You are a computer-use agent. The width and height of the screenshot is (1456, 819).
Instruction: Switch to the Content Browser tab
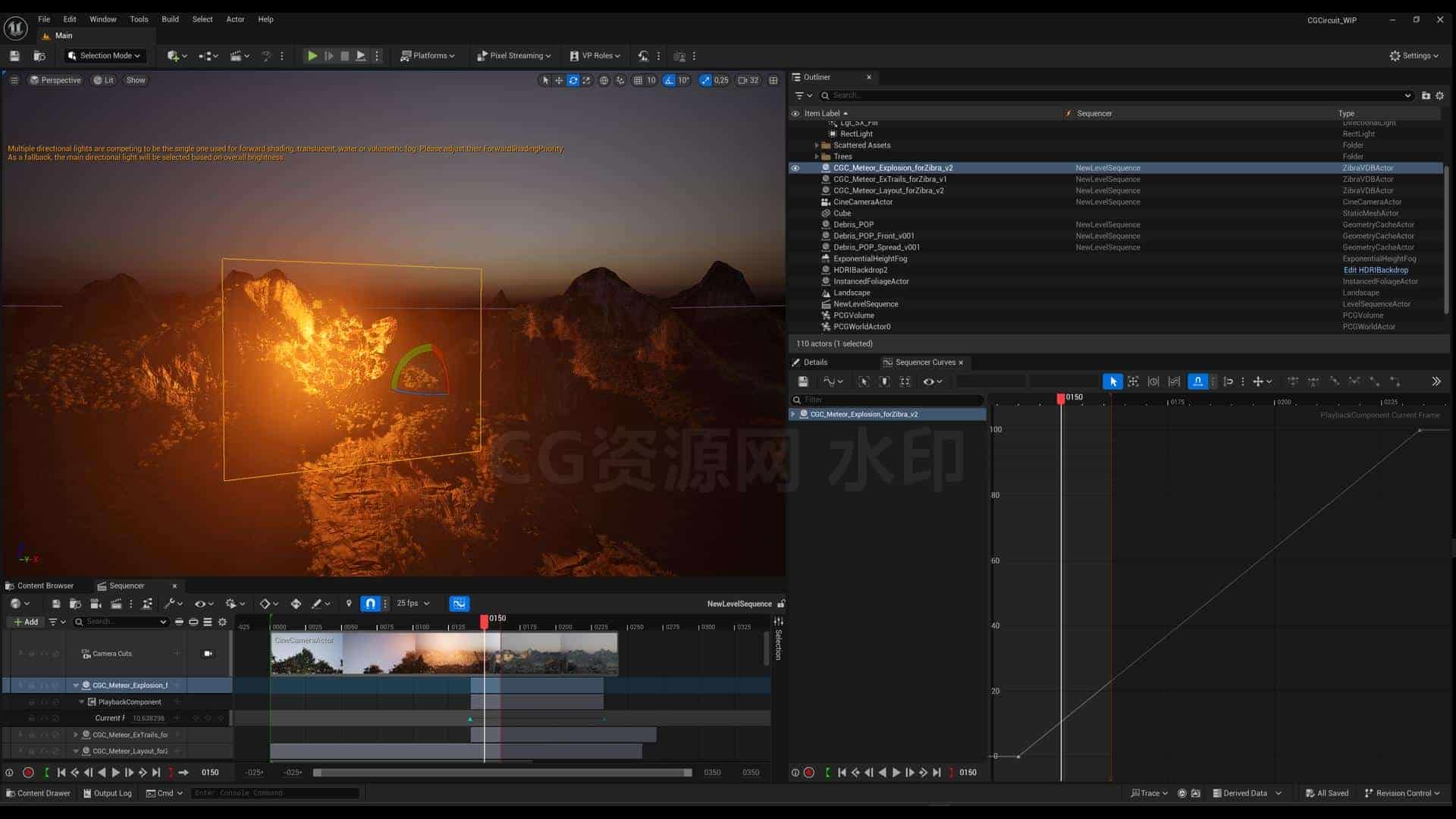pos(39,585)
